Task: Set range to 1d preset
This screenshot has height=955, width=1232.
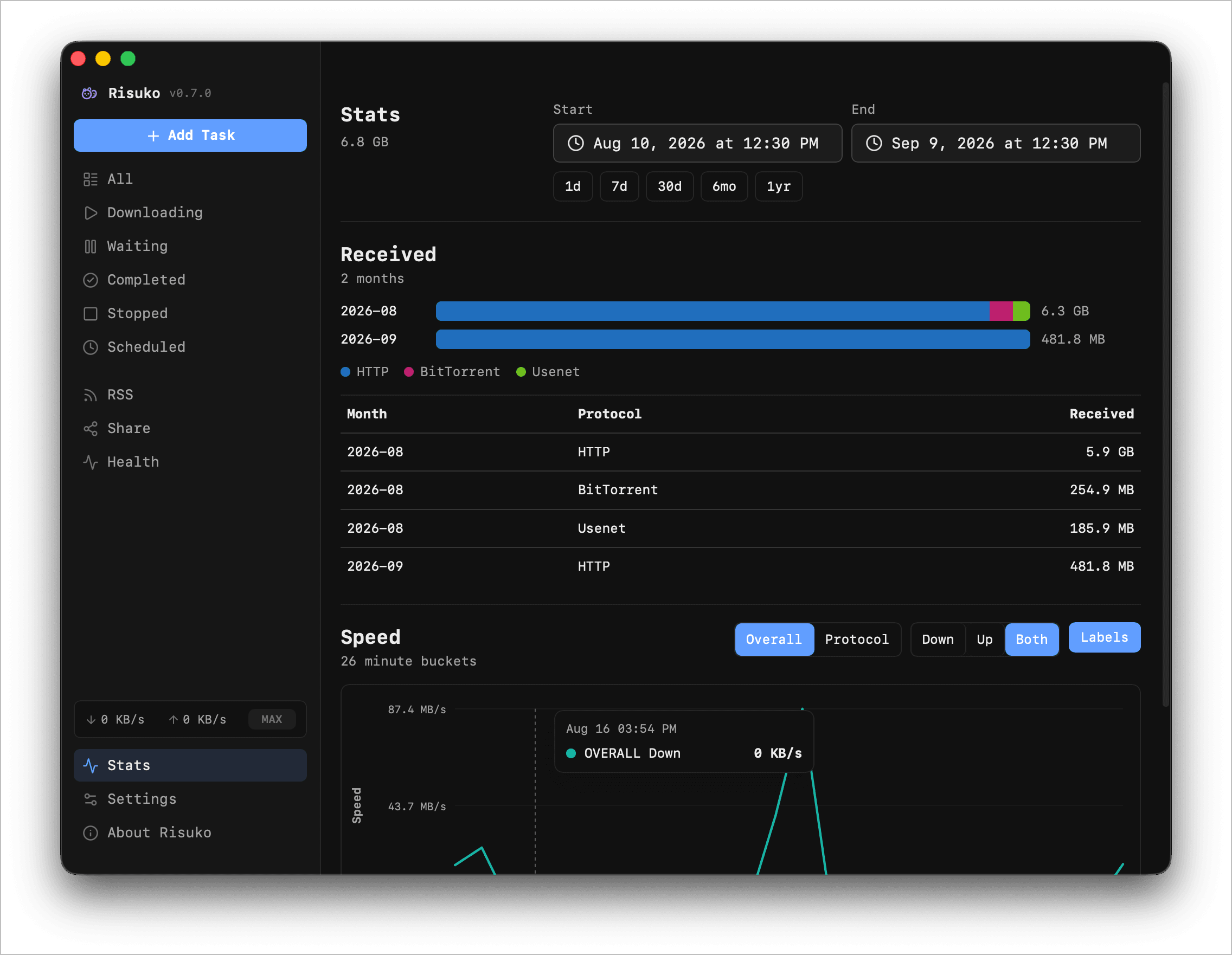Action: click(573, 186)
